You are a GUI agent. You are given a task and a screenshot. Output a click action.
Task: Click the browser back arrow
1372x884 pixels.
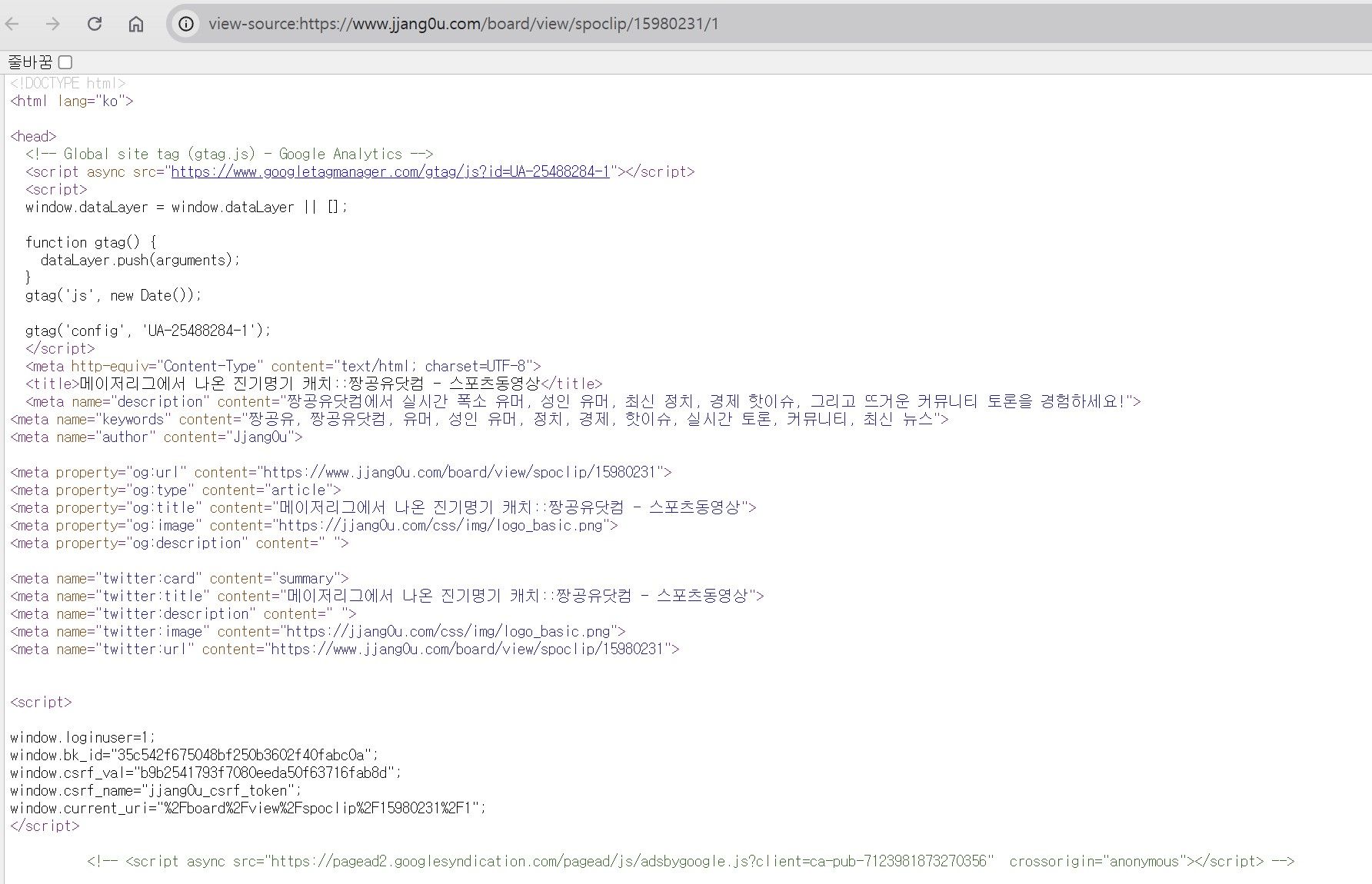click(x=12, y=24)
